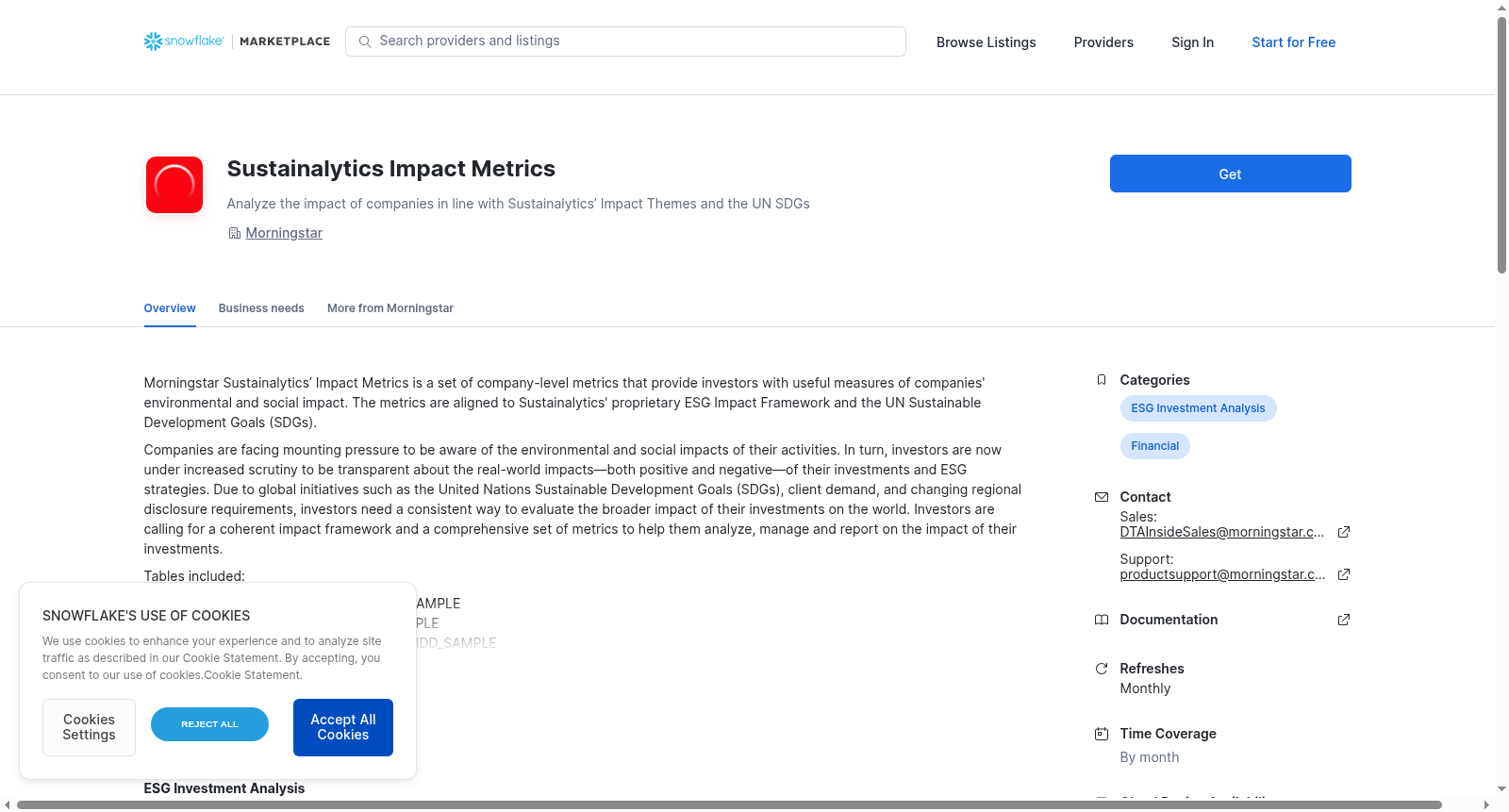Click the MARKETPLACE label
This screenshot has height=812, width=1509.
(x=285, y=41)
